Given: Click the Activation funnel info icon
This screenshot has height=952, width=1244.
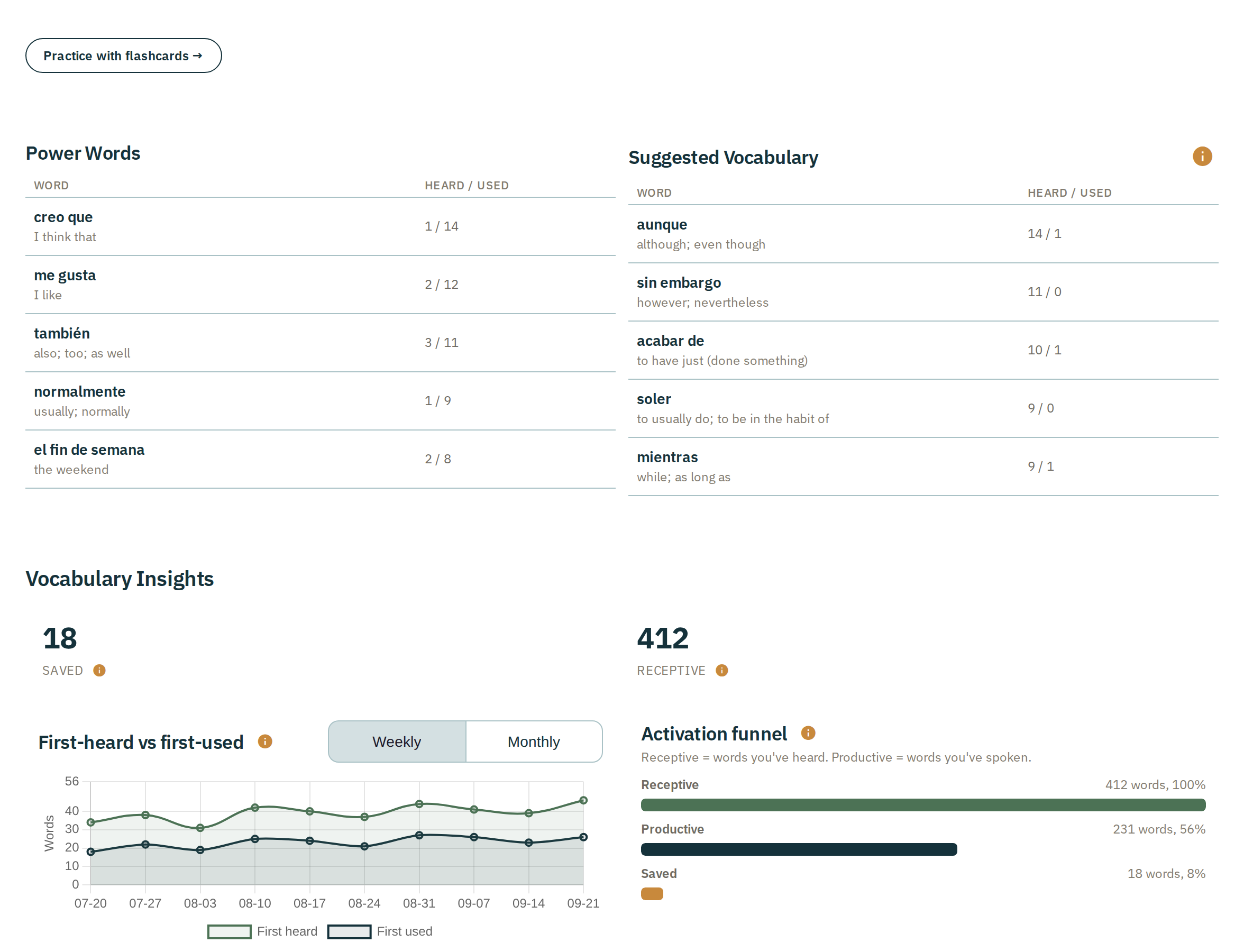Looking at the screenshot, I should tap(808, 733).
